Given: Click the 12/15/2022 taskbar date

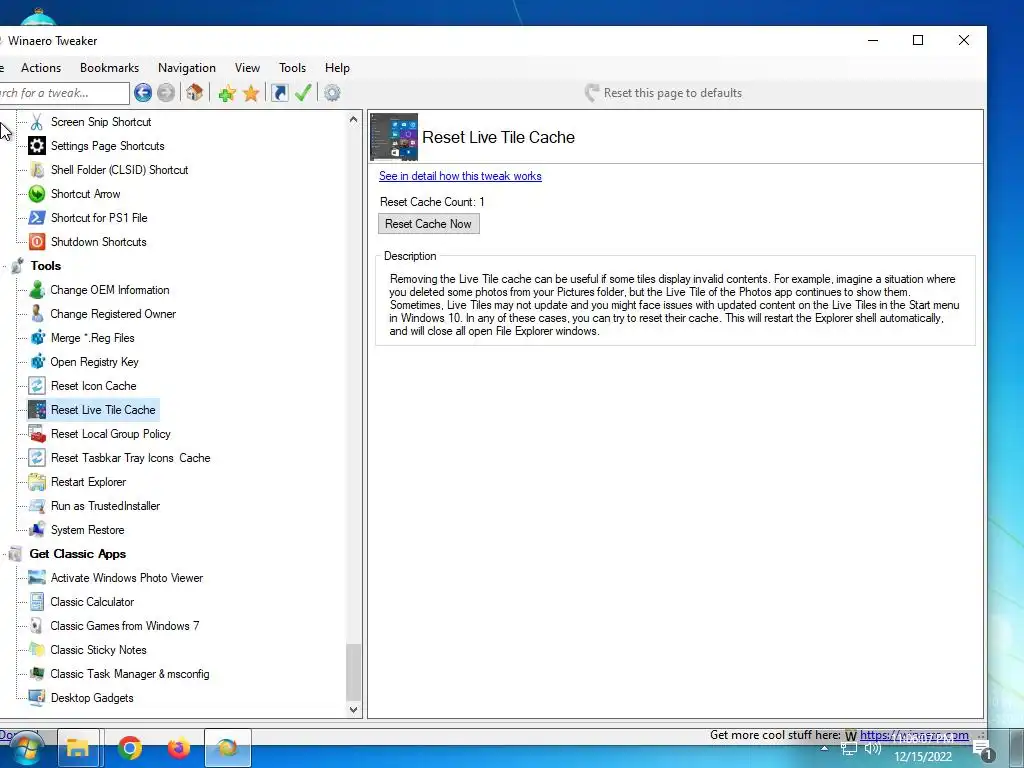Looking at the screenshot, I should tap(923, 757).
